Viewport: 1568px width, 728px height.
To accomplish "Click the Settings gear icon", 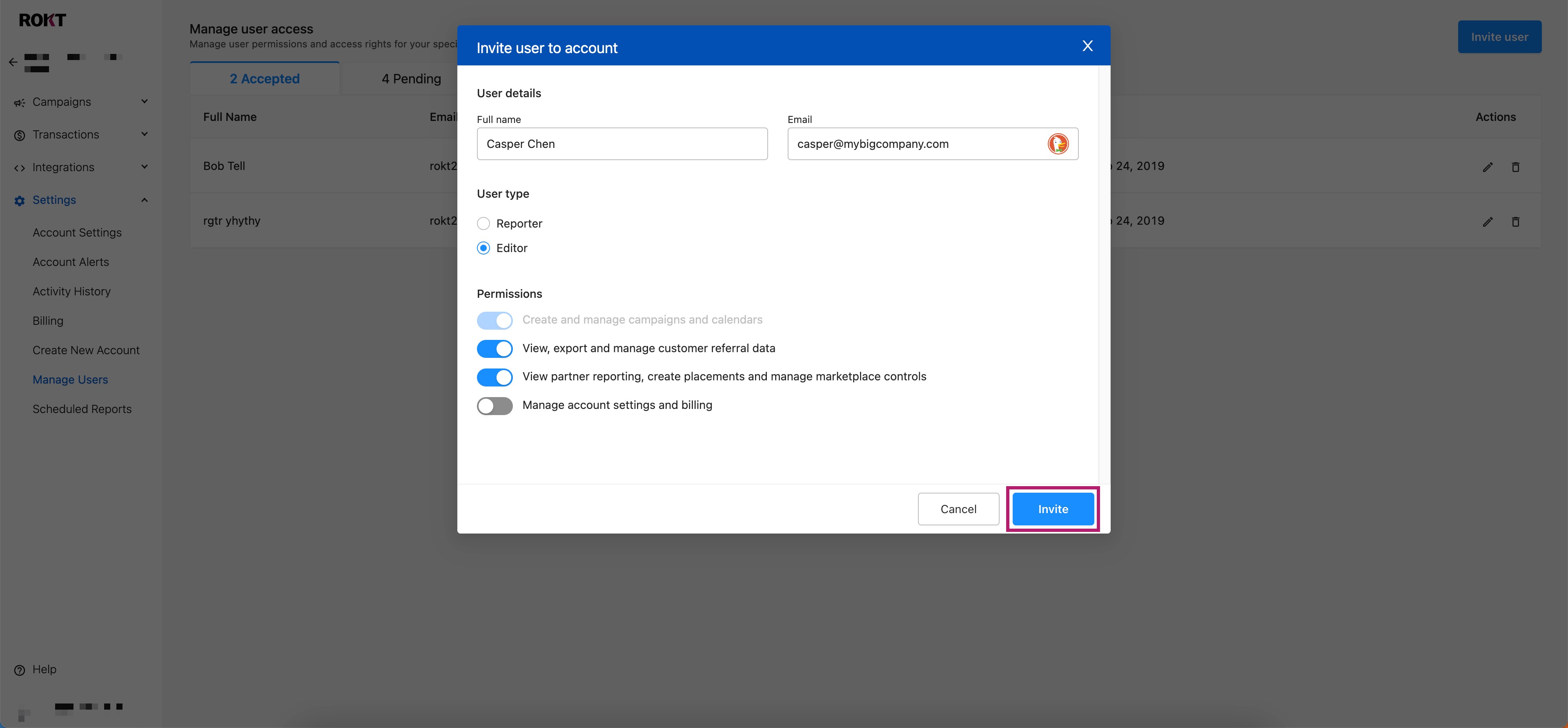I will tap(20, 201).
